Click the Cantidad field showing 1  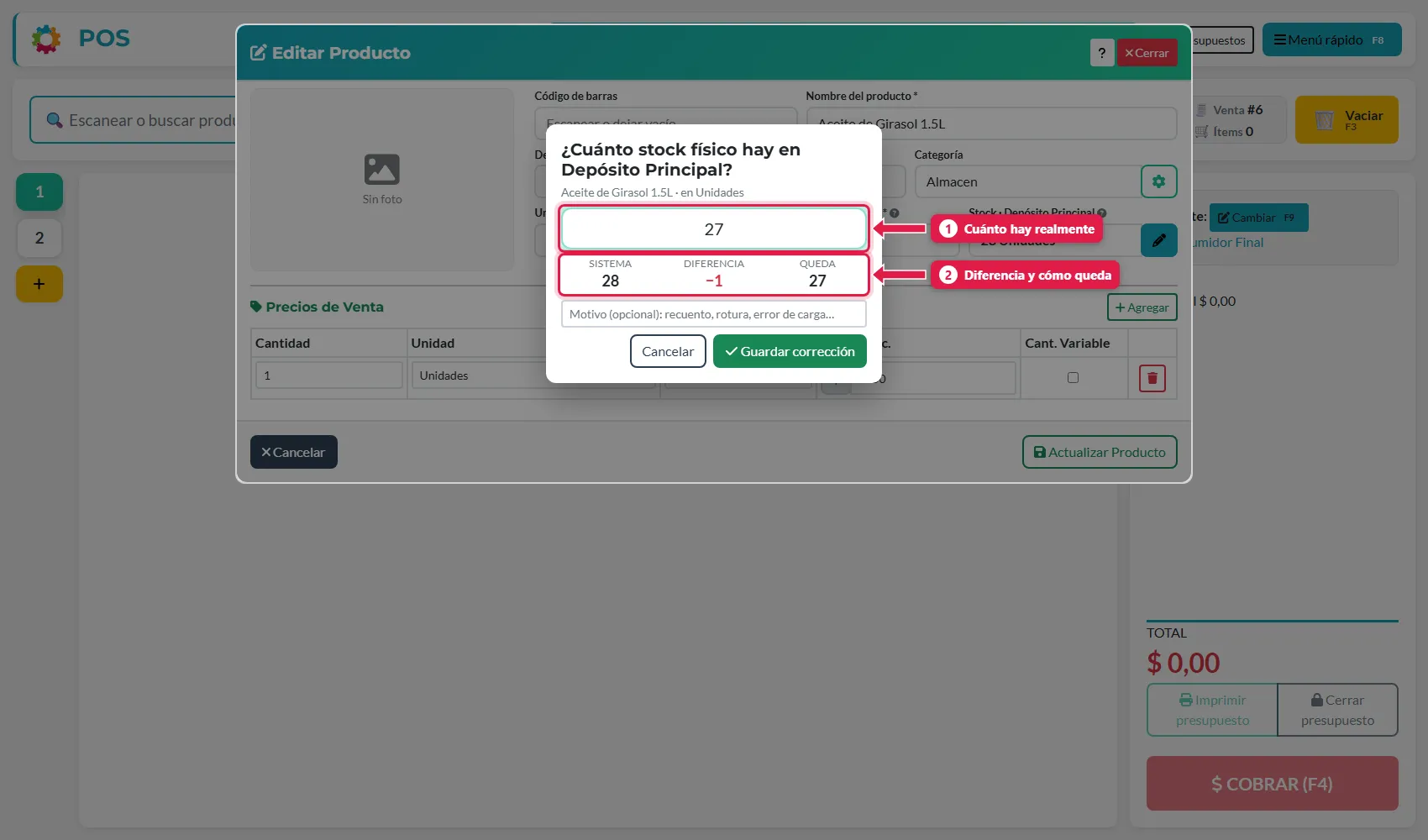(329, 375)
